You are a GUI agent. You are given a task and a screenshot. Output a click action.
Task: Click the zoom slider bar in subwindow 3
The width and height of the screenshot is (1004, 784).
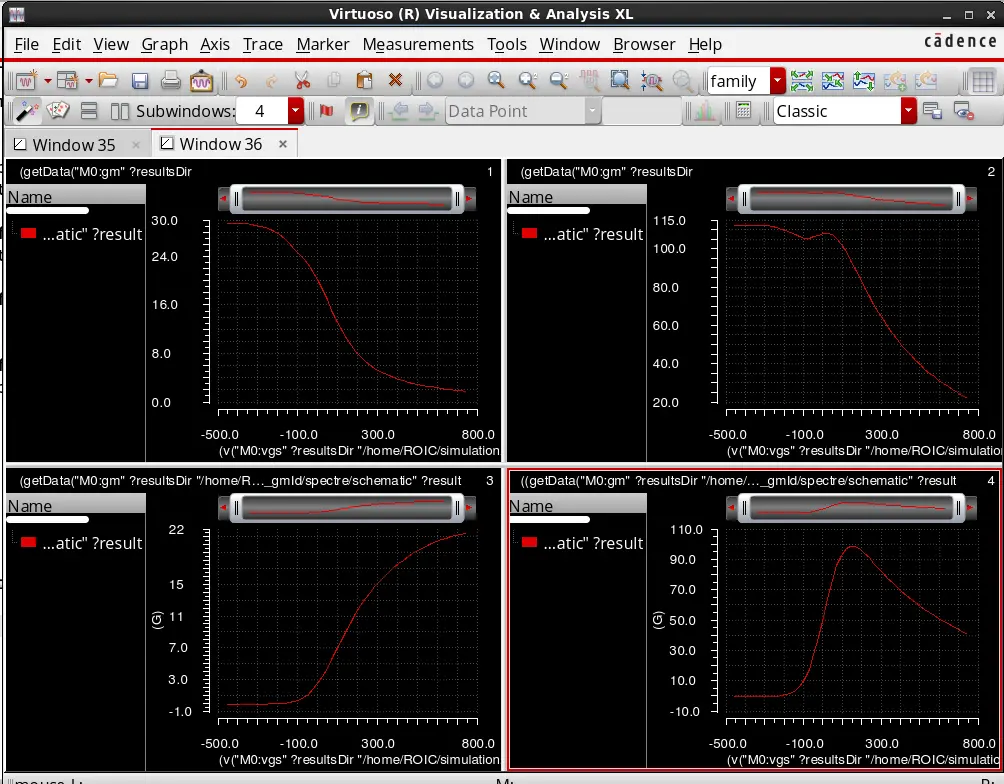point(346,509)
